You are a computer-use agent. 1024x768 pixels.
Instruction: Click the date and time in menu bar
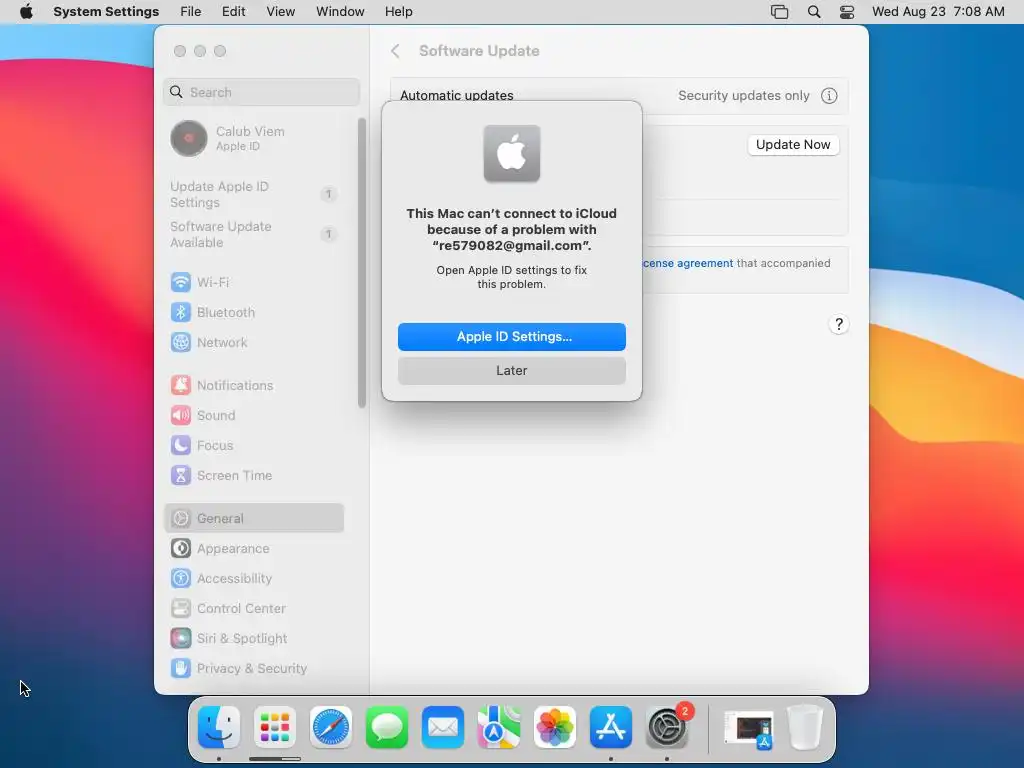[x=938, y=12]
